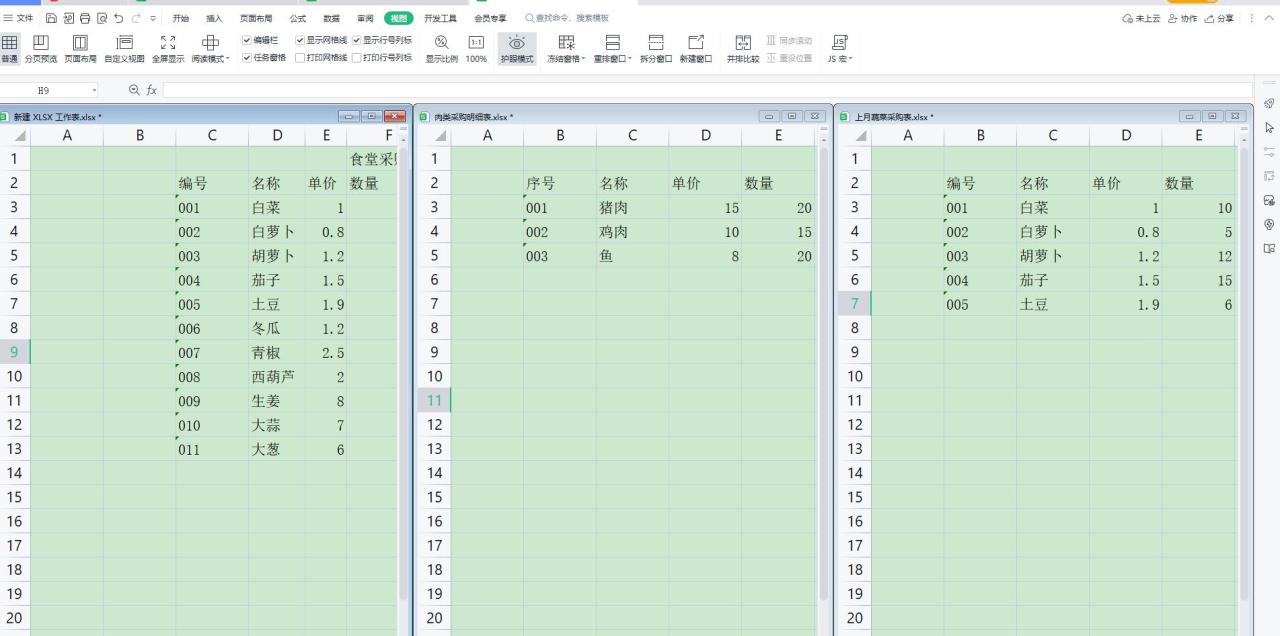This screenshot has height=636, width=1280.
Task: Uncheck the Formula Bar (编辑栏) checkbox
Action: click(x=247, y=40)
